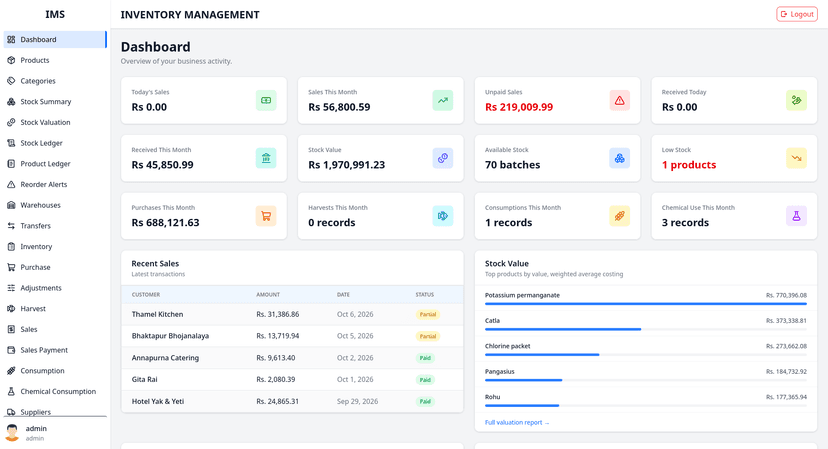This screenshot has width=828, height=449.
Task: Click the Product Ledger icon
Action: click(x=11, y=164)
